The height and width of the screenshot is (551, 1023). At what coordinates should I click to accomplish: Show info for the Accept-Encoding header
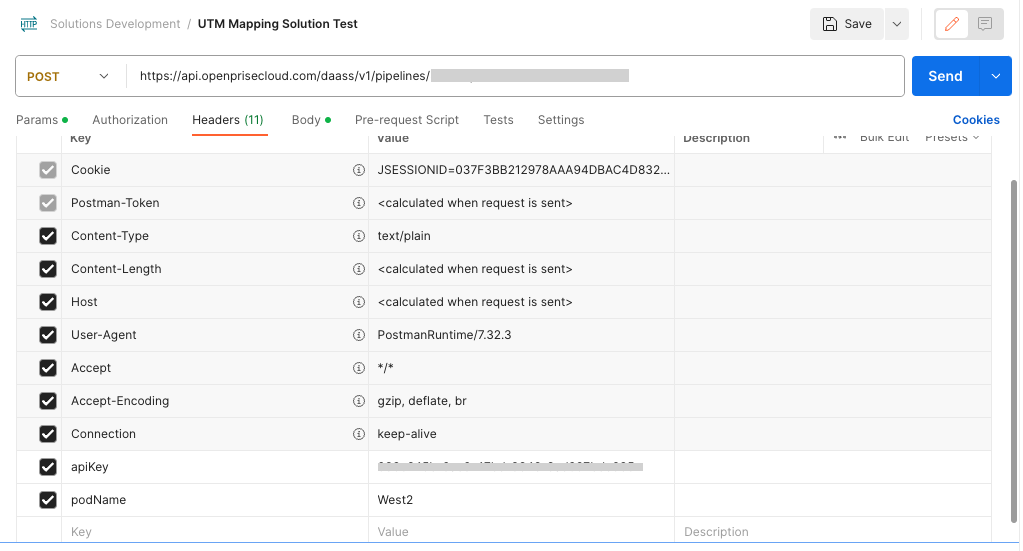(359, 401)
